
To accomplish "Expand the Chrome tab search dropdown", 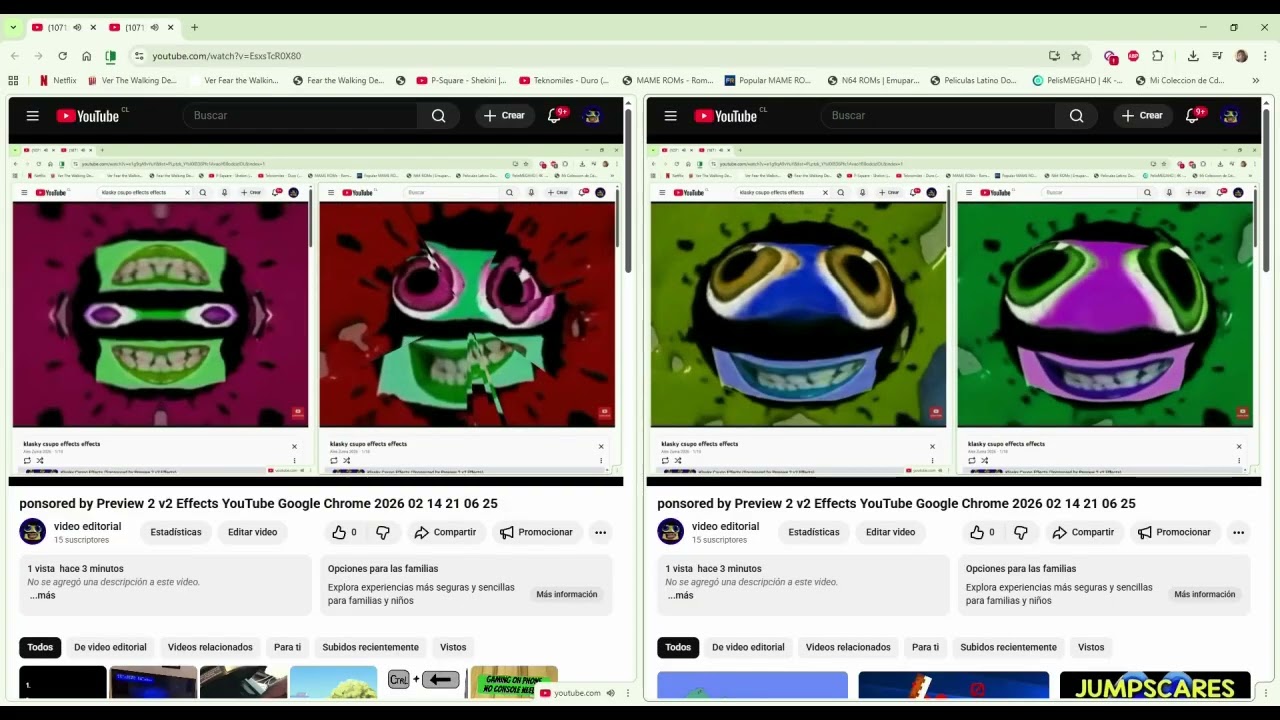I will (x=13, y=27).
